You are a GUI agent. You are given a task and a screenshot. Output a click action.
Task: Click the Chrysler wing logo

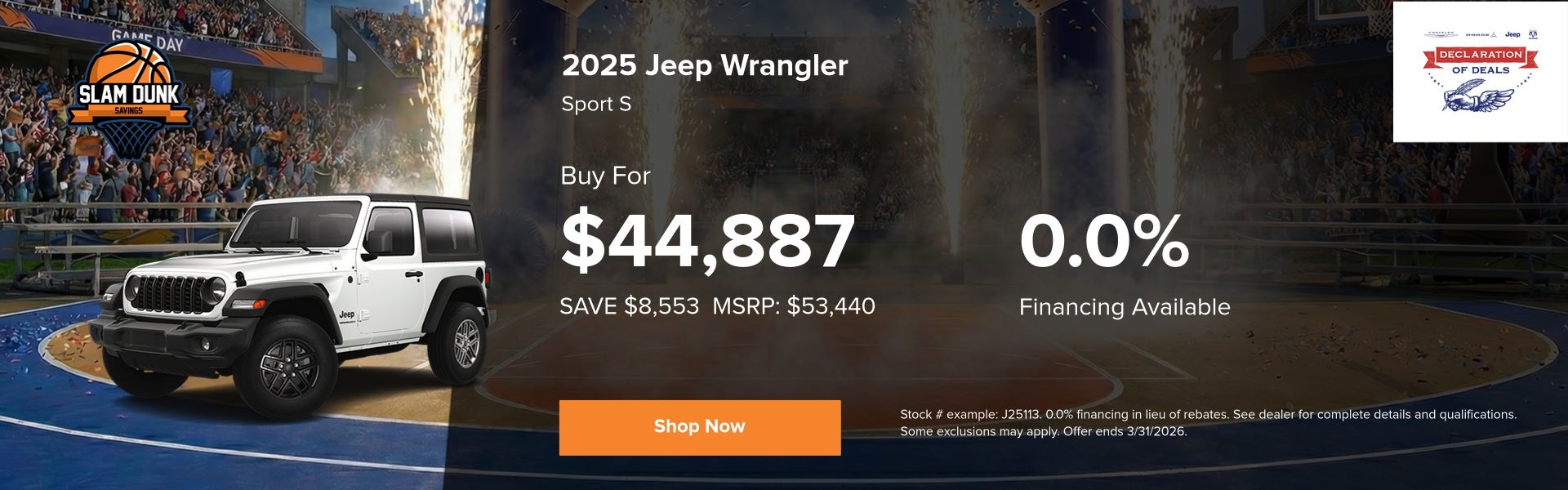[x=1441, y=35]
